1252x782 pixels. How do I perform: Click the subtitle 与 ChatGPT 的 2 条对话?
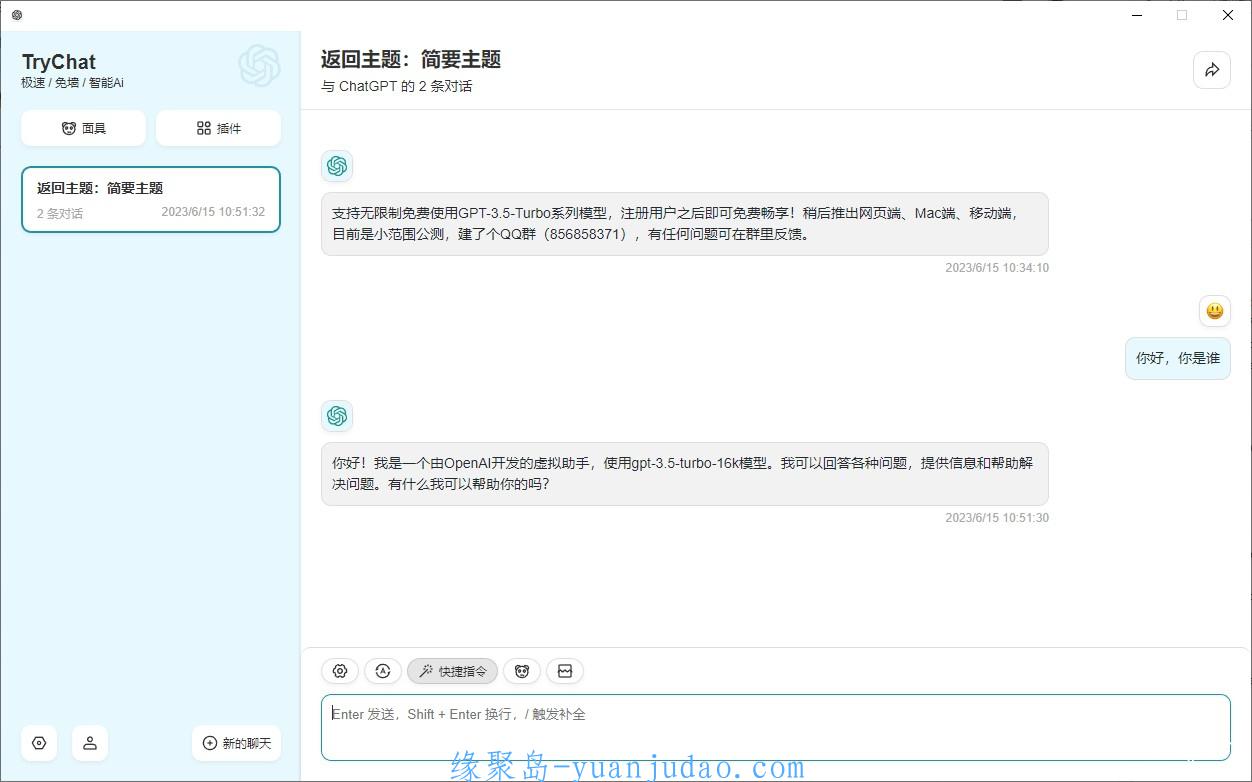pyautogui.click(x=397, y=86)
